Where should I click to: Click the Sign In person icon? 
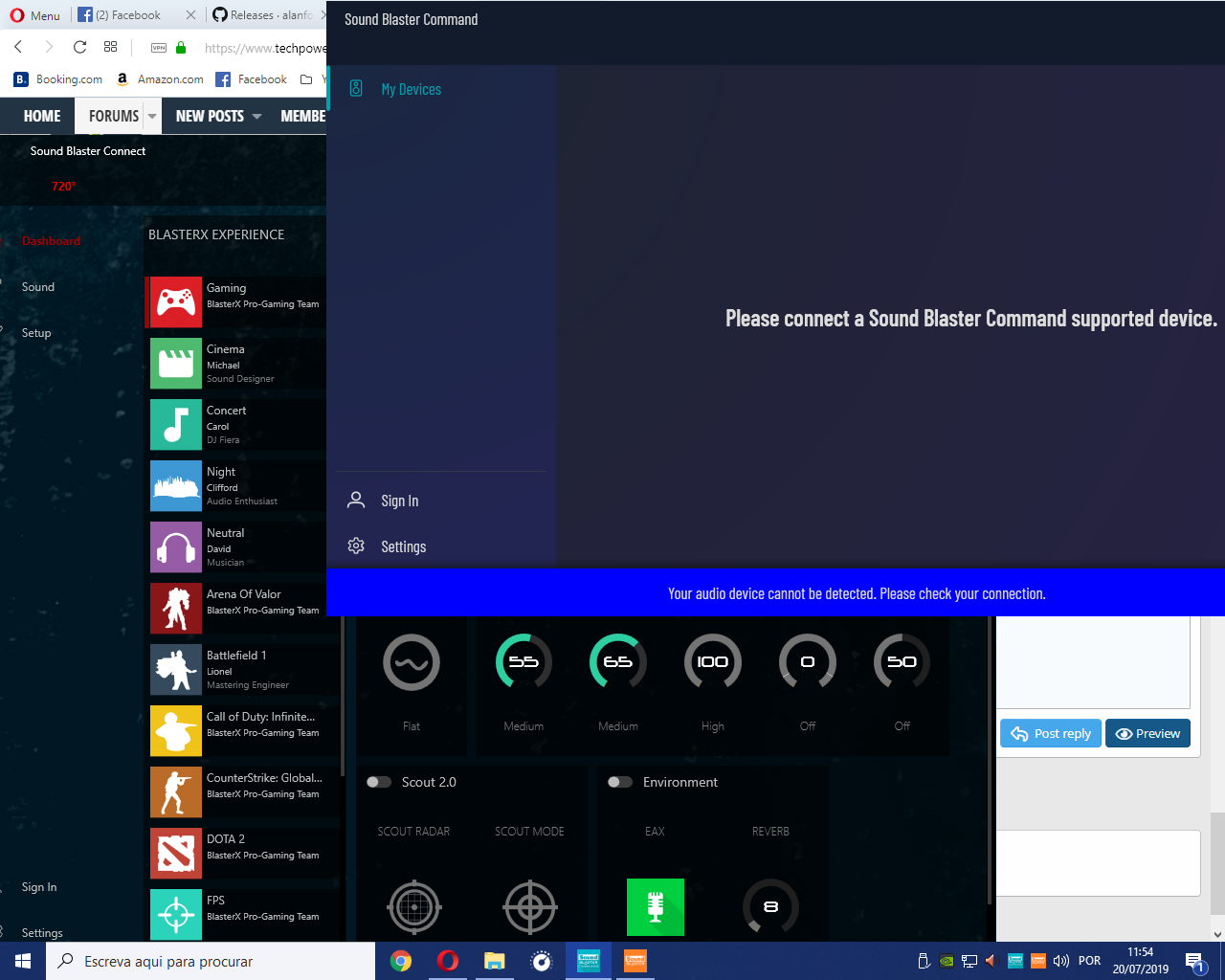pyautogui.click(x=356, y=500)
